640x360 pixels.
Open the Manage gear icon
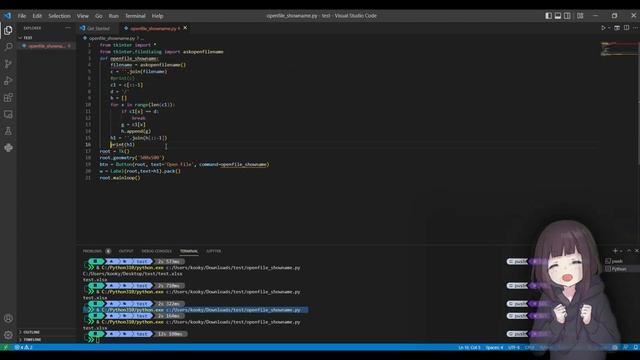(8, 335)
